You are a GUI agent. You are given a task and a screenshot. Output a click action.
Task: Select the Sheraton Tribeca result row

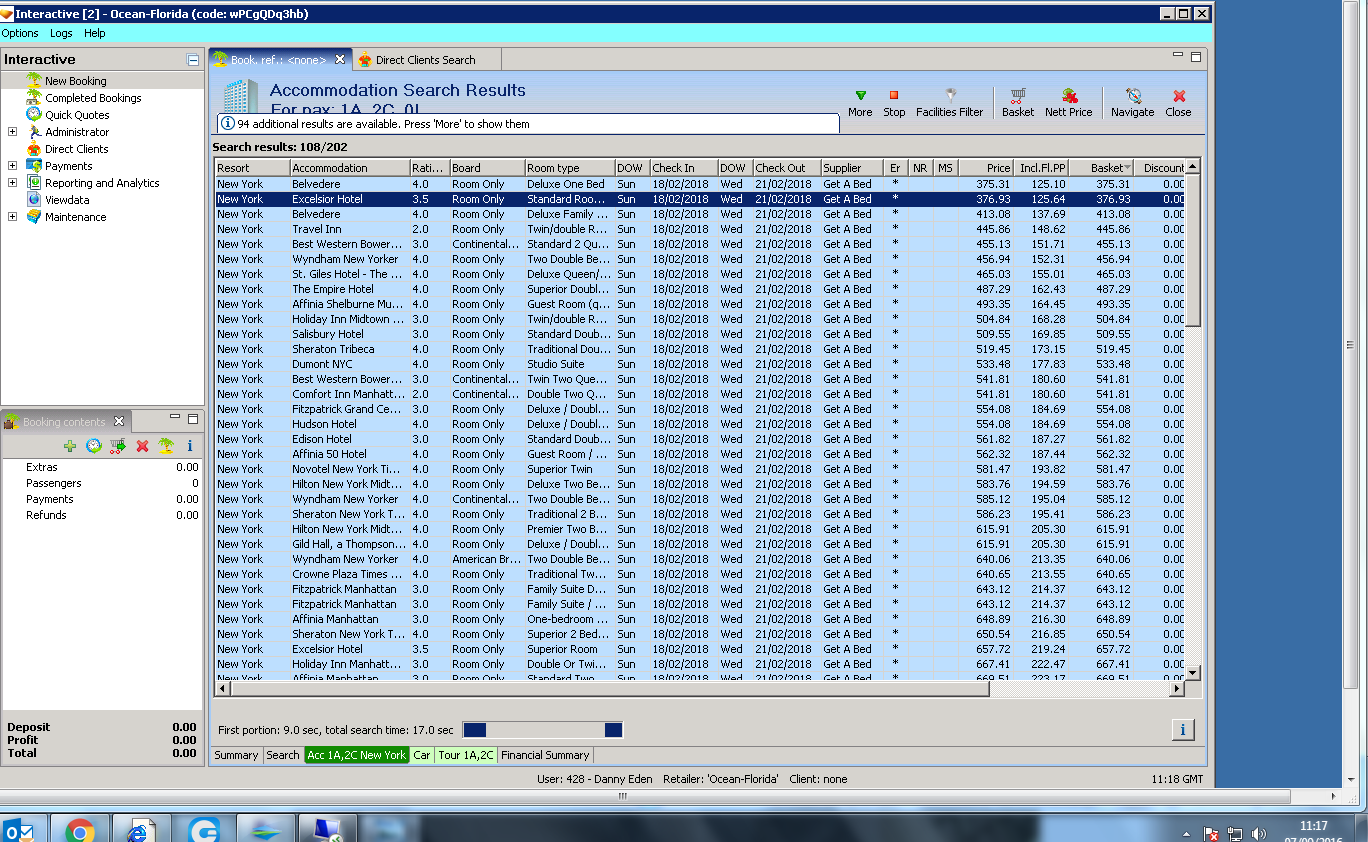pos(700,349)
